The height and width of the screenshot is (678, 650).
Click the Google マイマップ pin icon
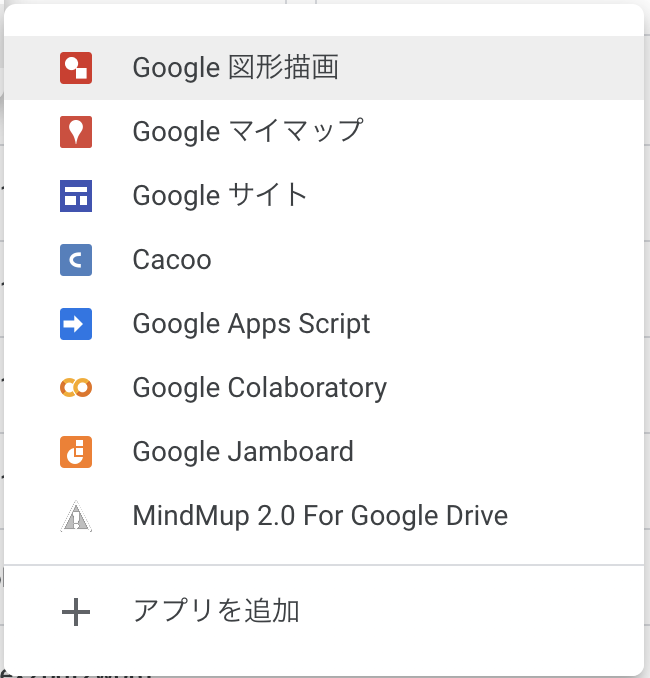coord(76,132)
